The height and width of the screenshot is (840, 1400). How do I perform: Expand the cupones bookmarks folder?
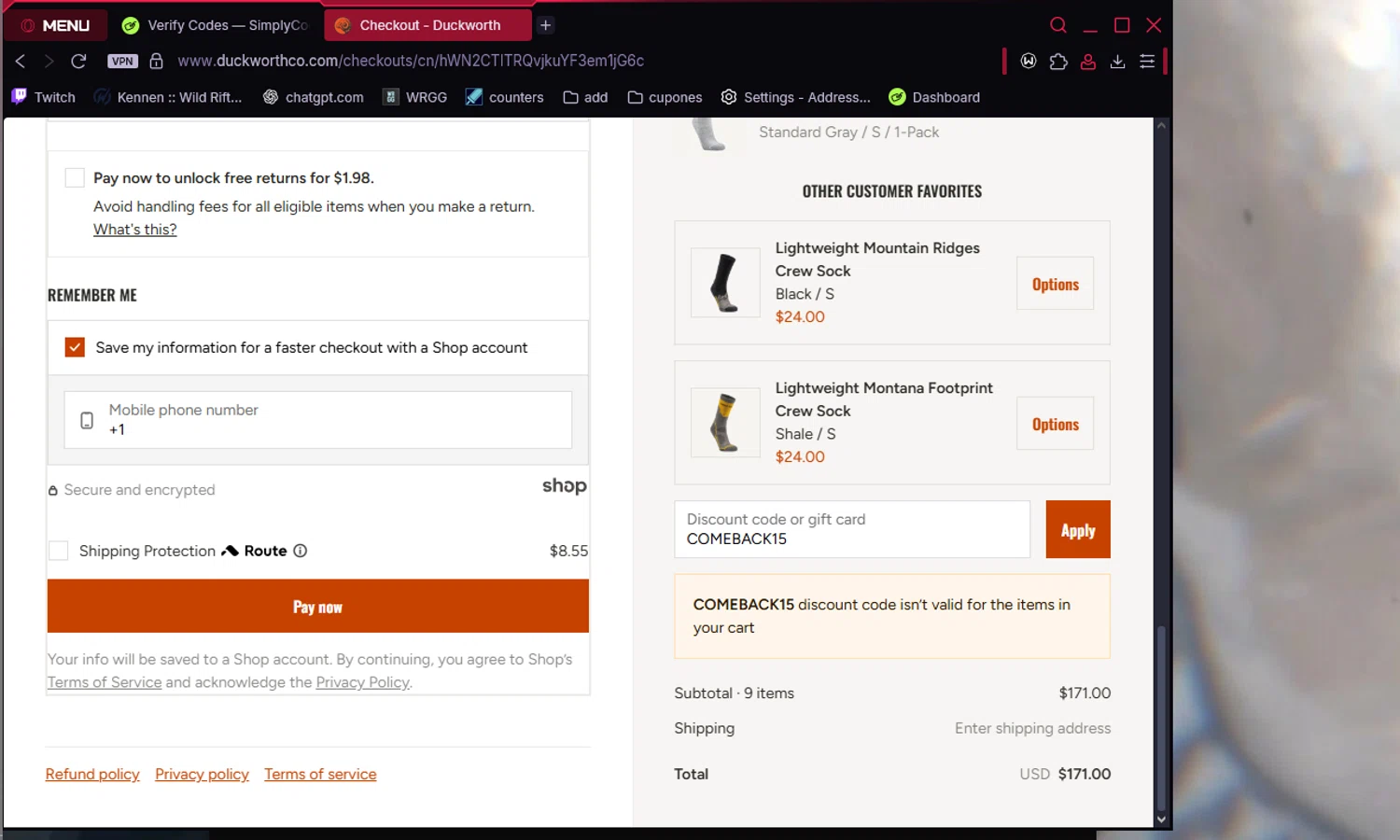pyautogui.click(x=665, y=97)
